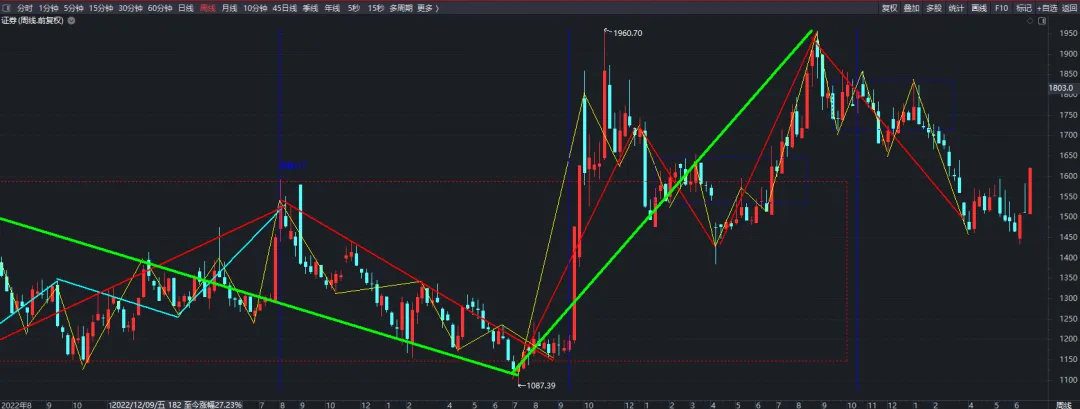Click the 1087.39 low price label

point(541,386)
